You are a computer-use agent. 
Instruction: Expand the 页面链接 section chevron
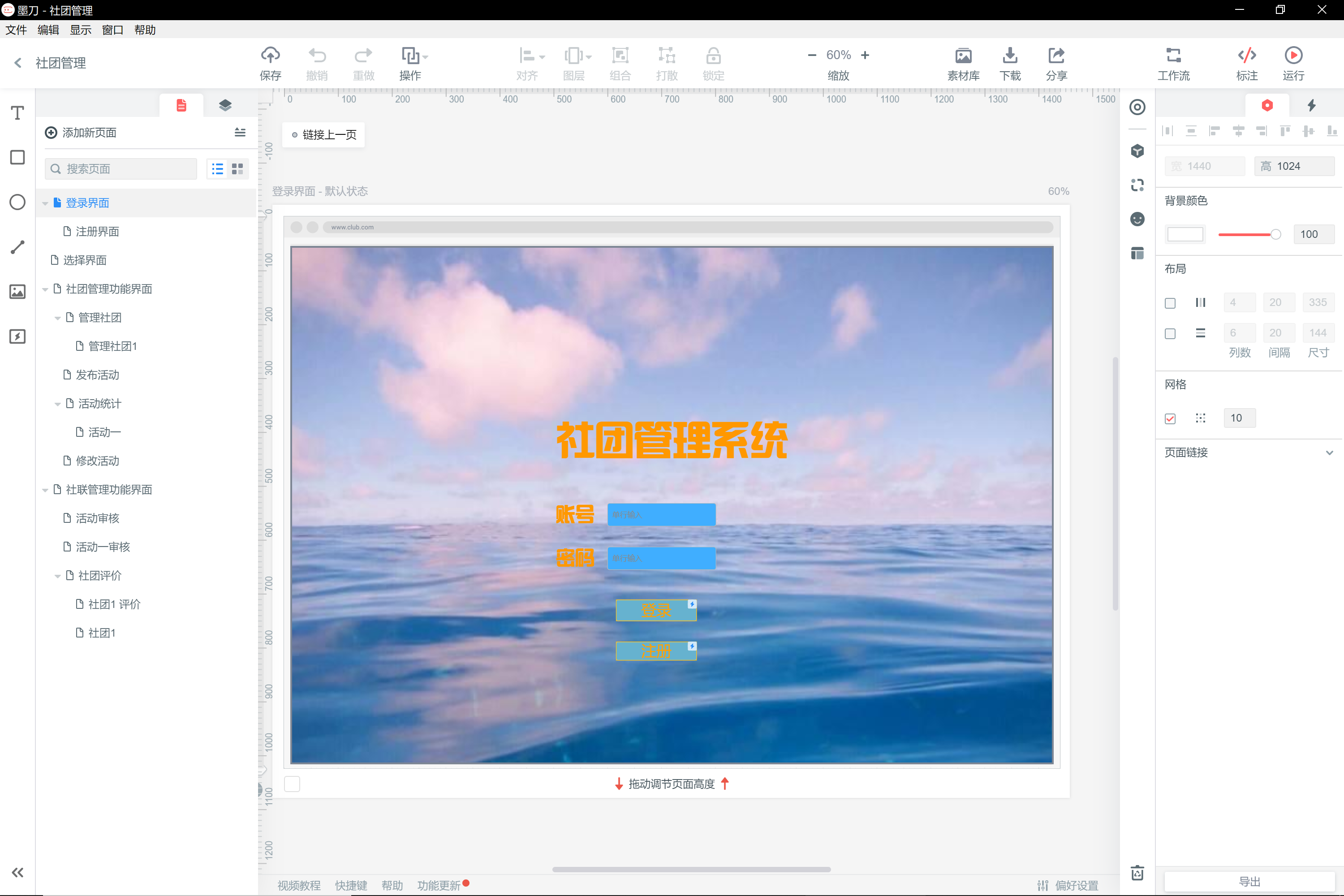pyautogui.click(x=1329, y=452)
